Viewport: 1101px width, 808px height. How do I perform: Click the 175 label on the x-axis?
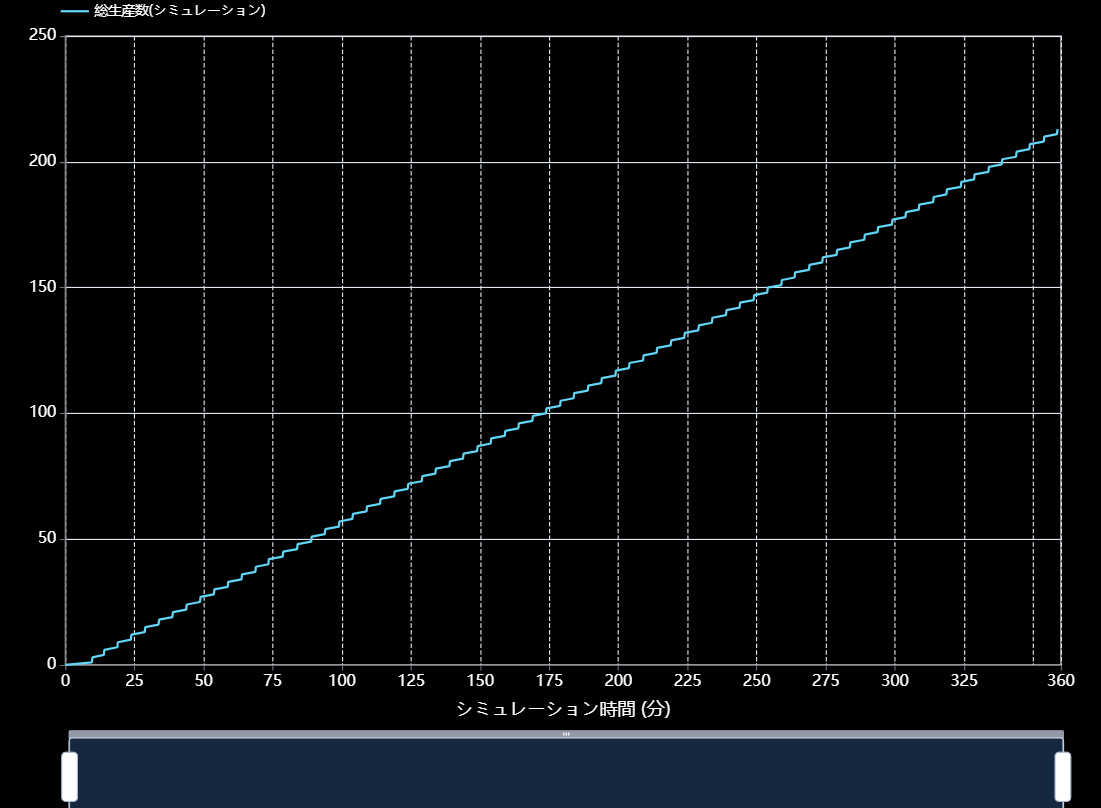(549, 681)
